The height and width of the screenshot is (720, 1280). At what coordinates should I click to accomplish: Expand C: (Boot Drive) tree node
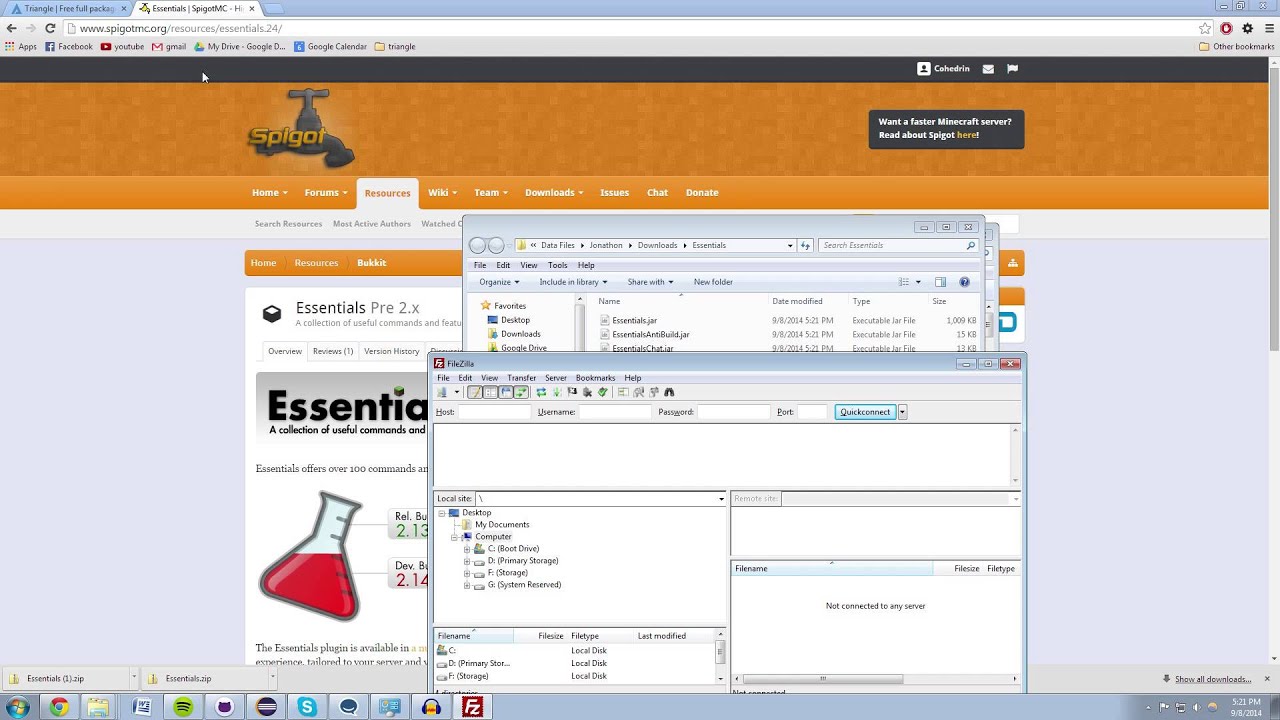pos(467,549)
